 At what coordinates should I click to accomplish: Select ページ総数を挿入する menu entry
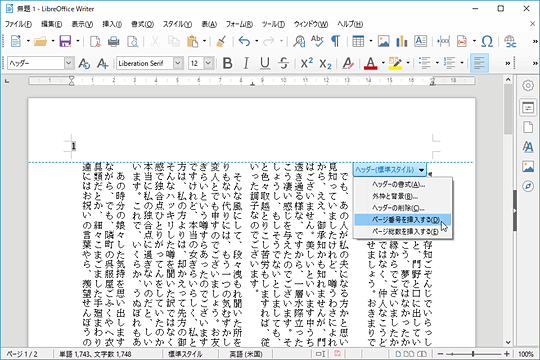403,231
